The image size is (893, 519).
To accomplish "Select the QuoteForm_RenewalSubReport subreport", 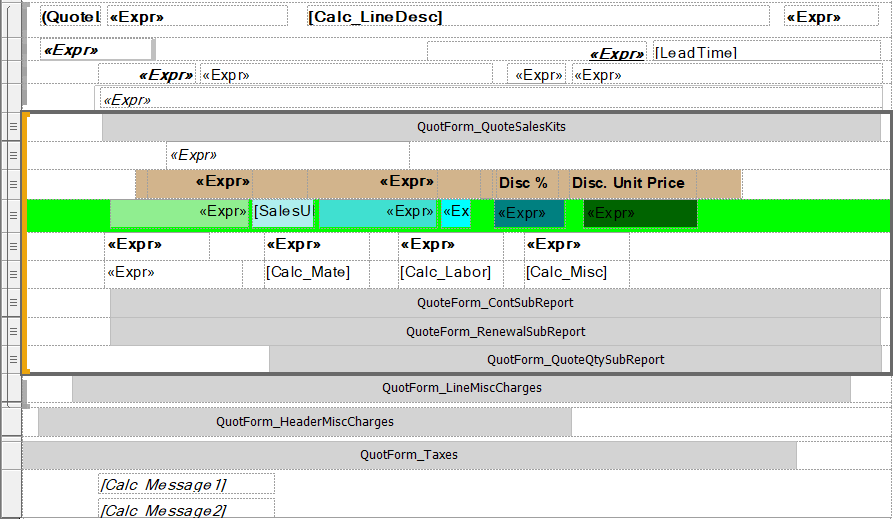I will tap(495, 331).
